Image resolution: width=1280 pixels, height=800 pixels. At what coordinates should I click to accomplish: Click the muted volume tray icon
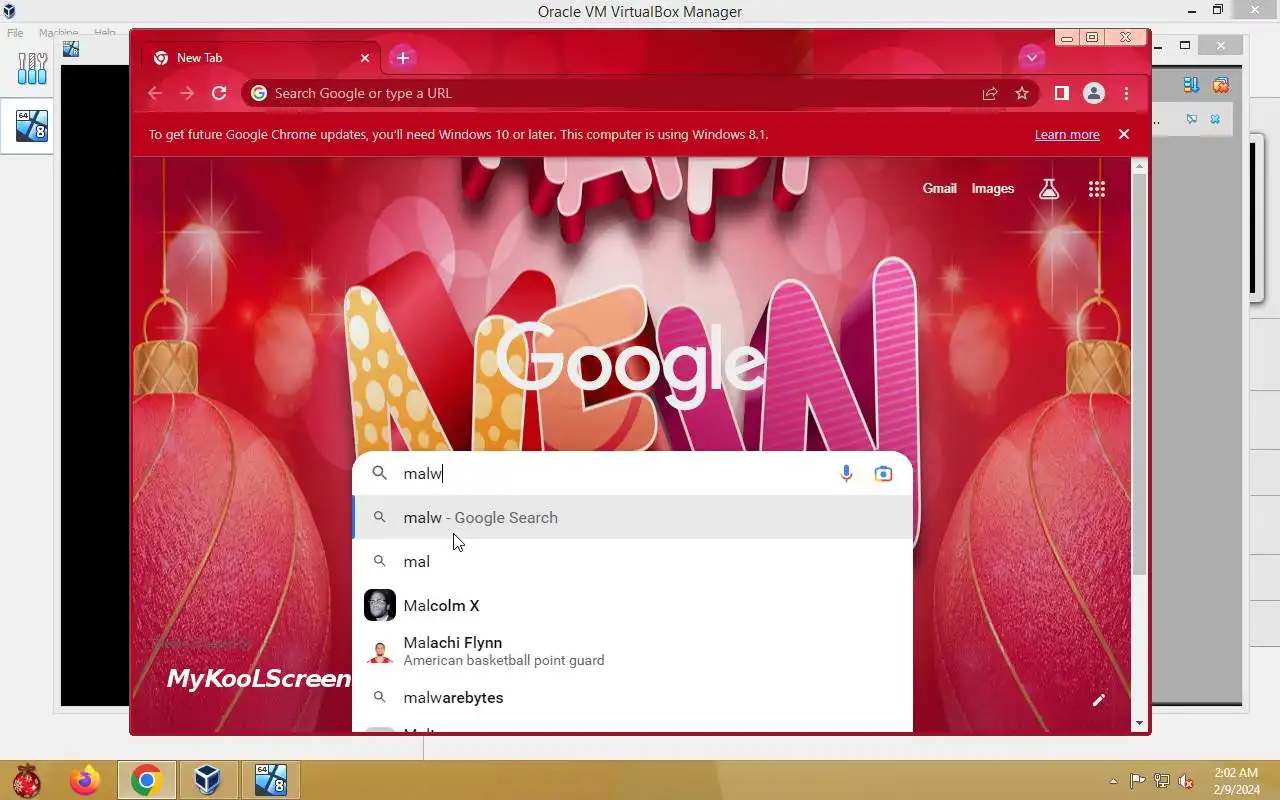click(x=1187, y=781)
